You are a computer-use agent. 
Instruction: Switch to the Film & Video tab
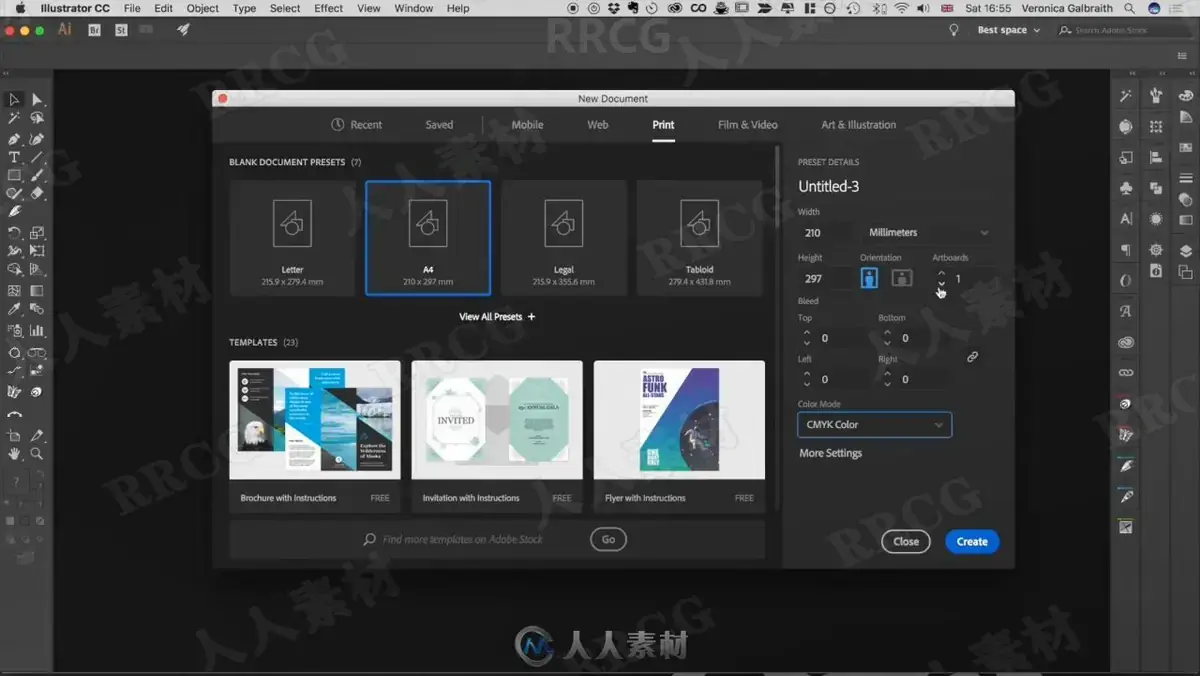747,125
